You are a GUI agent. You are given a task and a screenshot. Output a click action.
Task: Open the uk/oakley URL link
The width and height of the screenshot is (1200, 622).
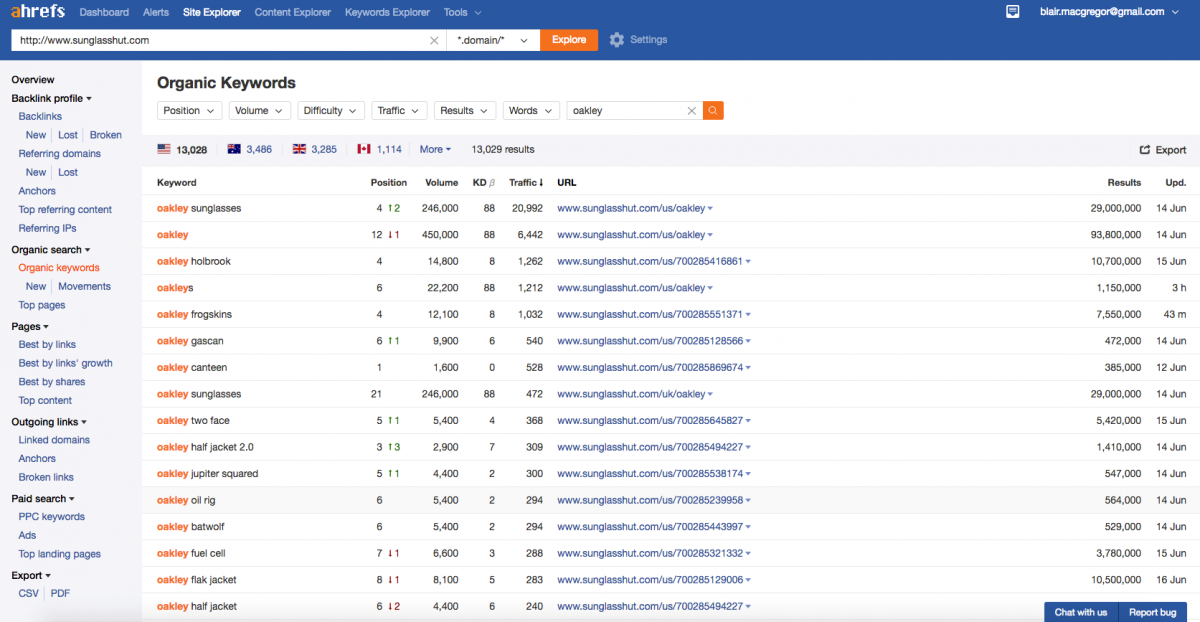tap(631, 394)
